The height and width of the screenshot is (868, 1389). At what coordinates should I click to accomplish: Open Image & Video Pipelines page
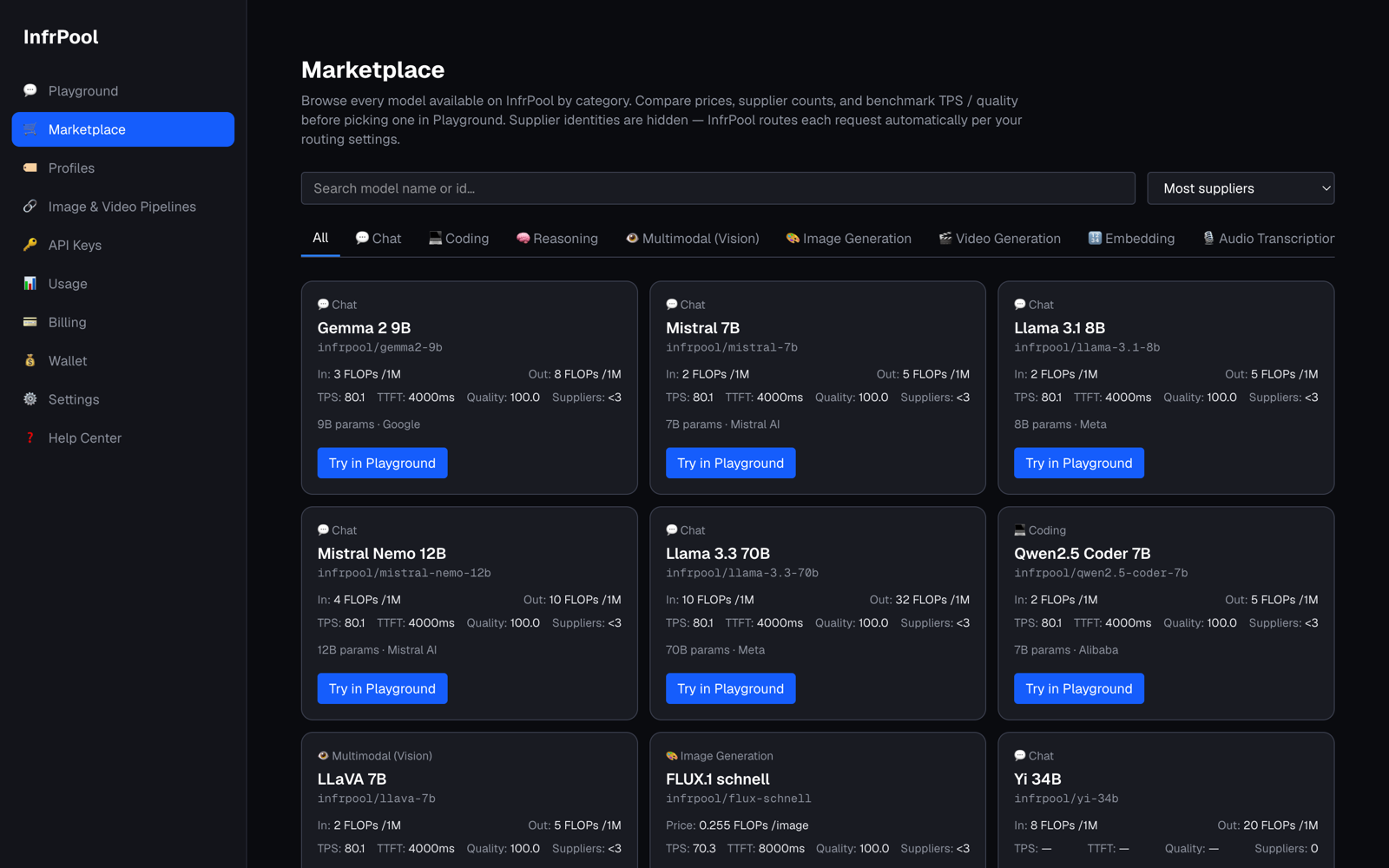point(123,206)
